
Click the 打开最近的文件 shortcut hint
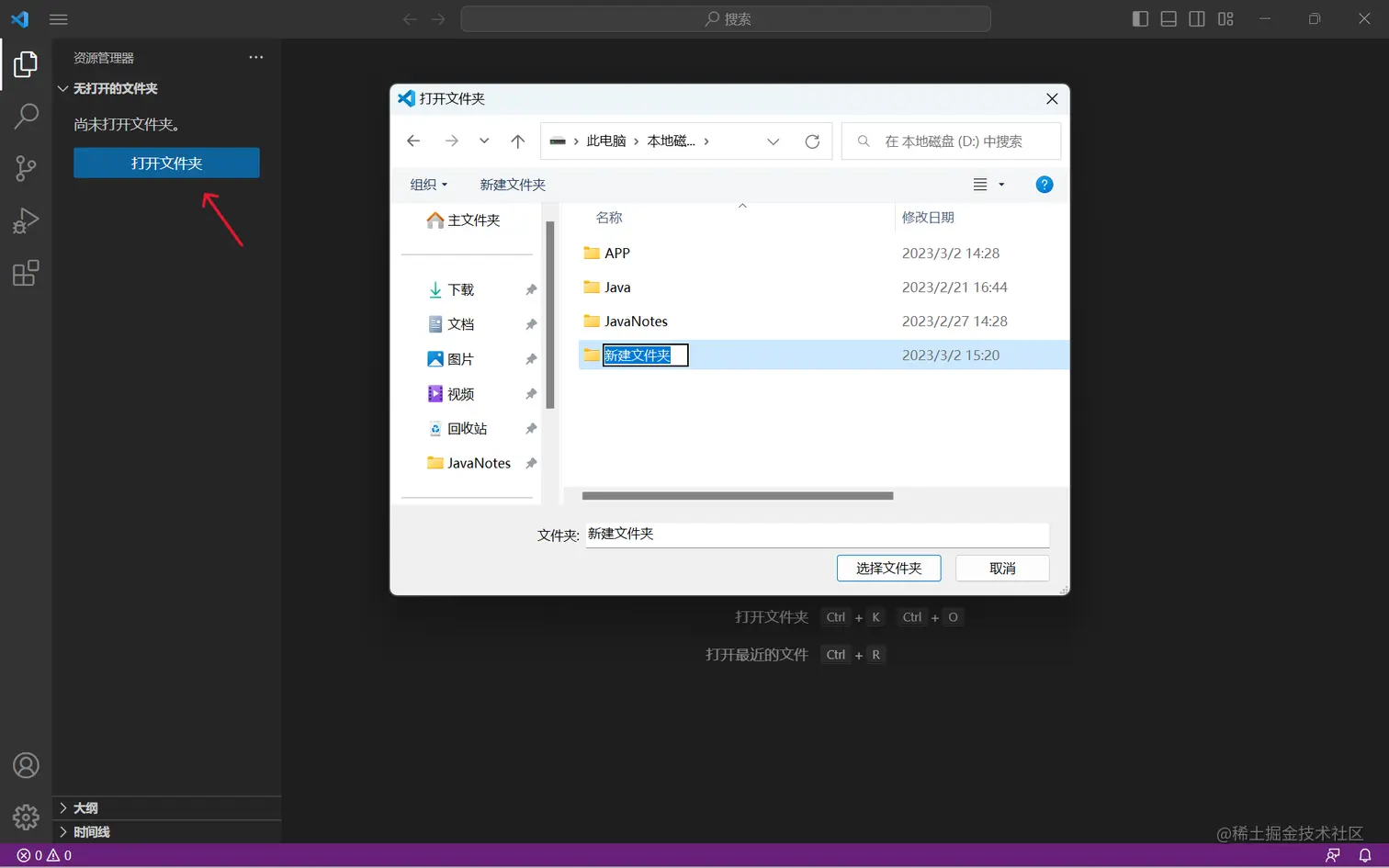point(794,655)
